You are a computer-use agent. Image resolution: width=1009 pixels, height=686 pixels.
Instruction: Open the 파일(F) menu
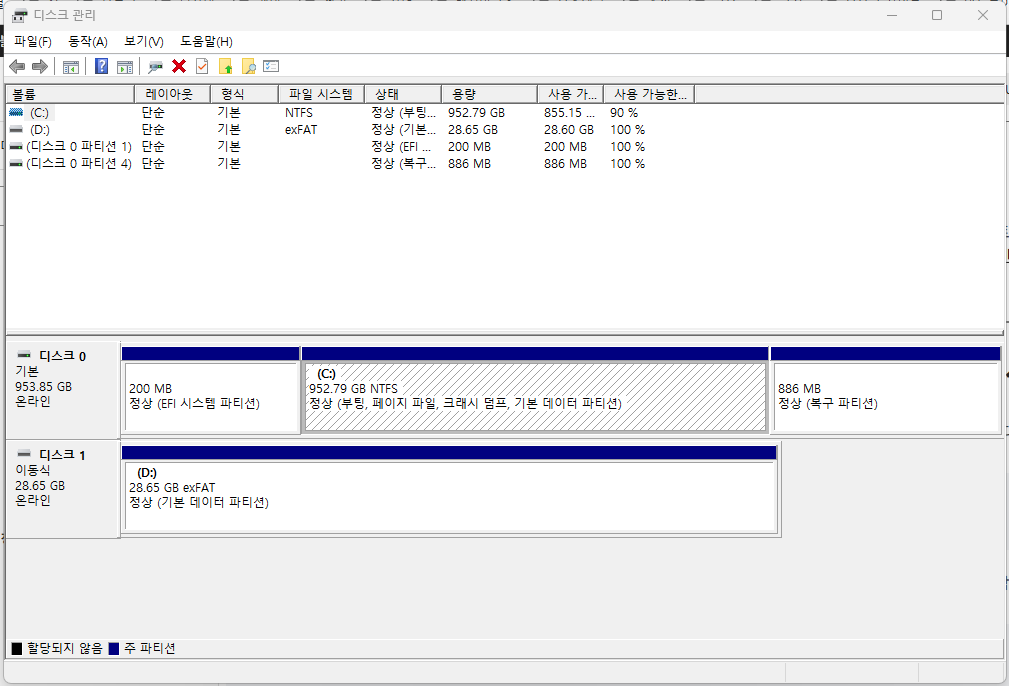pyautogui.click(x=33, y=42)
